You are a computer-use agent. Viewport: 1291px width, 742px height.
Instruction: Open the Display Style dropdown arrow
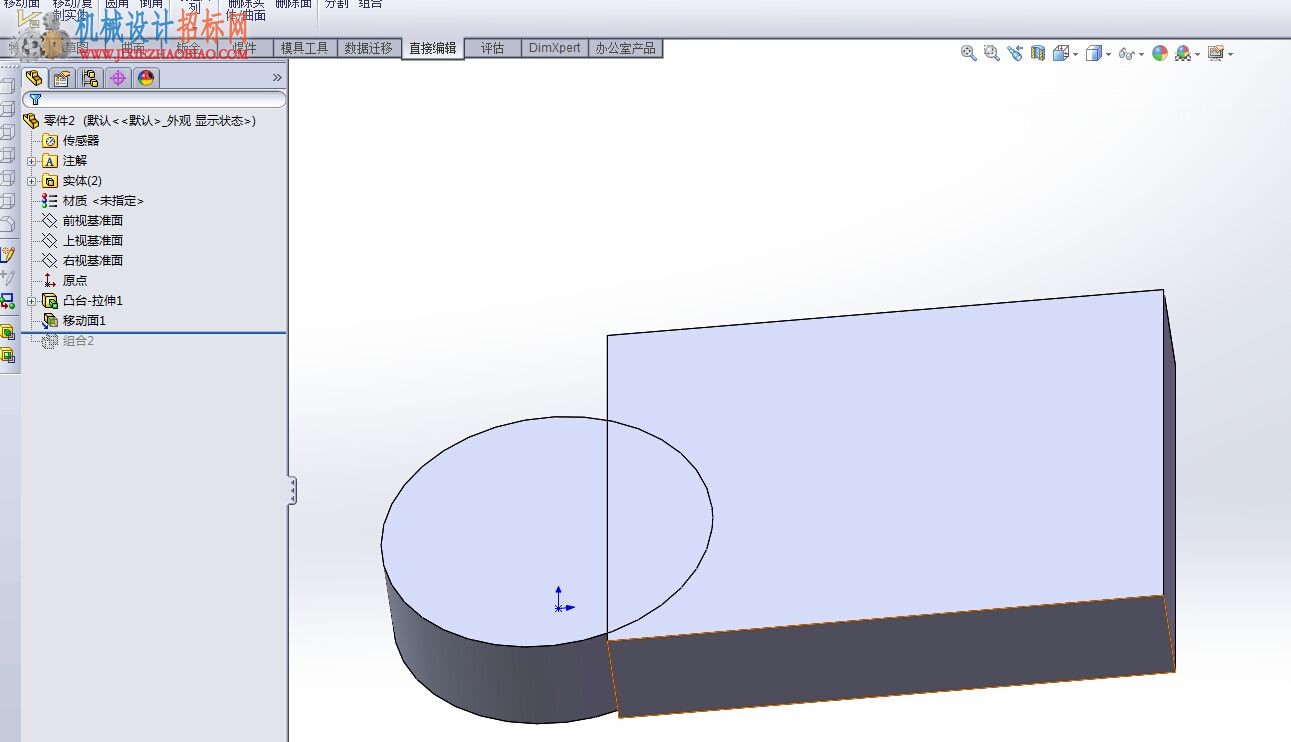[1109, 54]
